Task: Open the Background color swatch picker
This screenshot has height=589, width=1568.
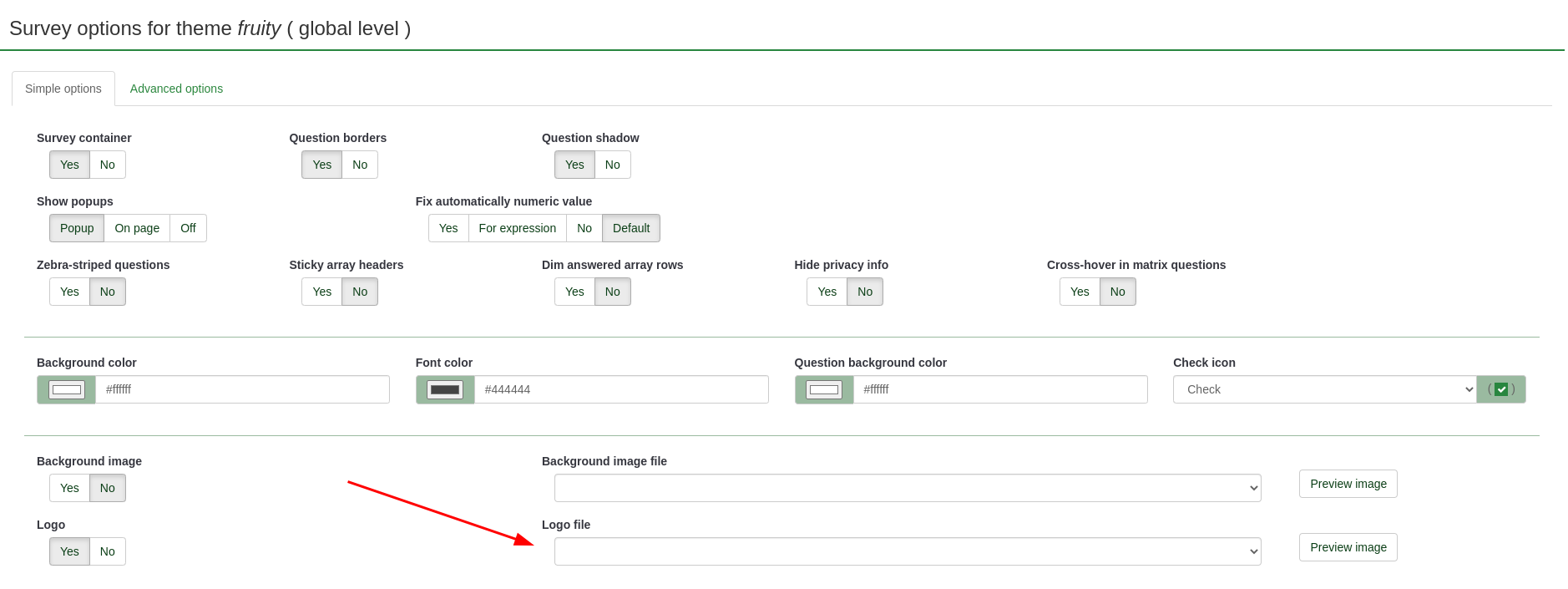Action: pos(67,389)
